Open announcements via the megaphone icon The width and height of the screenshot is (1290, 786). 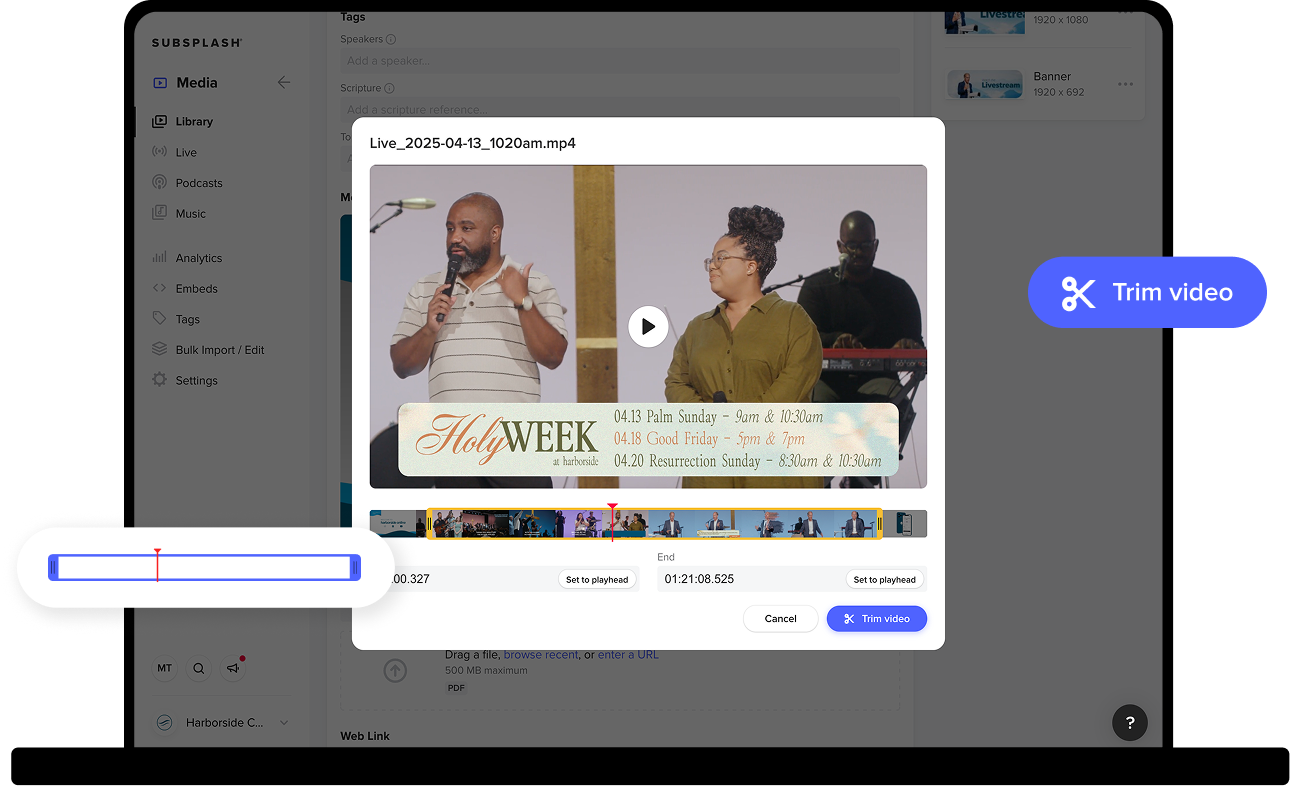pyautogui.click(x=233, y=668)
